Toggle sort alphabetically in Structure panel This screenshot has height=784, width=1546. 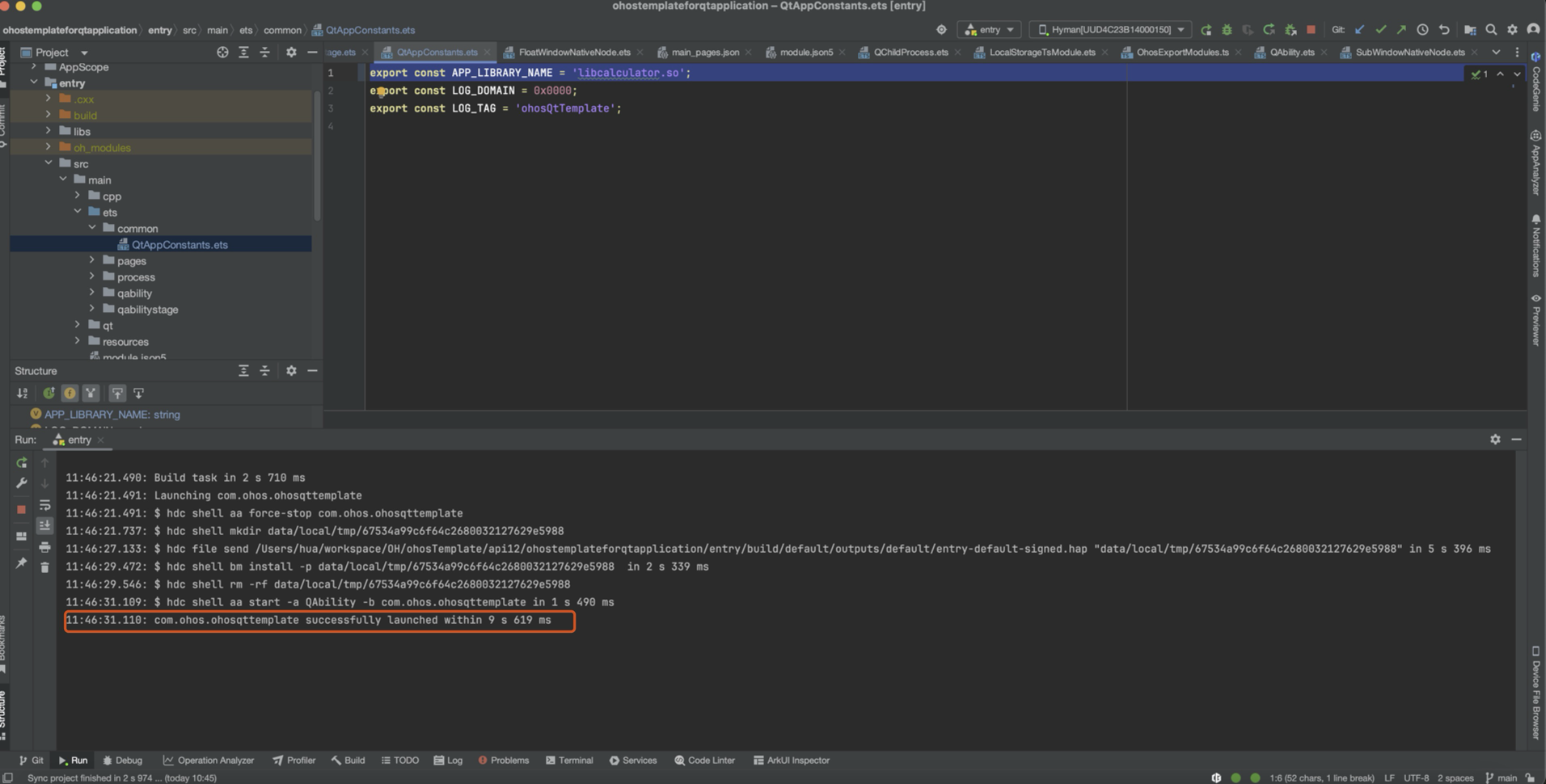coord(22,394)
